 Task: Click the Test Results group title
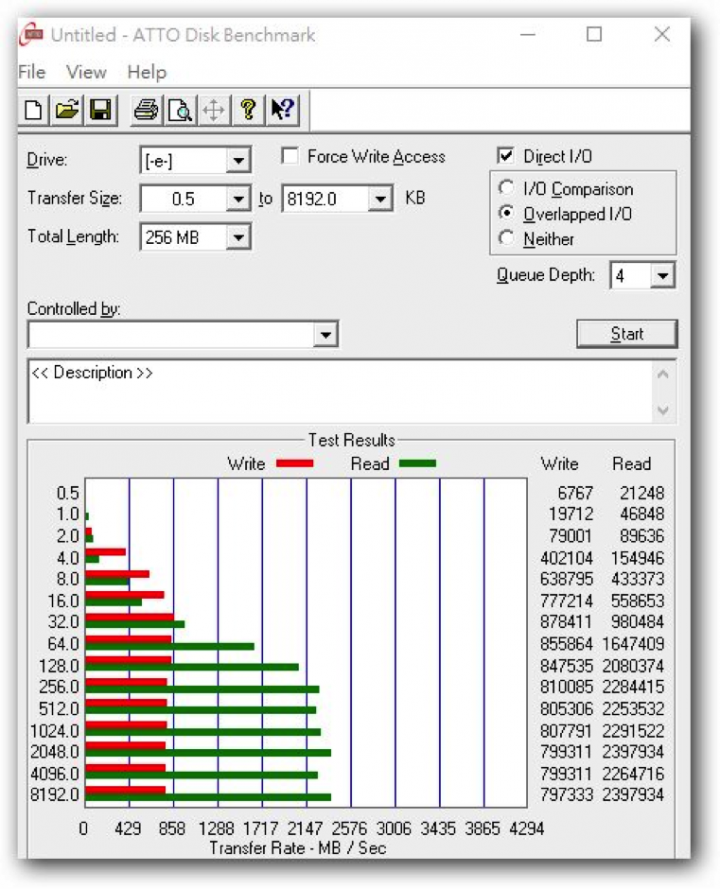351,440
